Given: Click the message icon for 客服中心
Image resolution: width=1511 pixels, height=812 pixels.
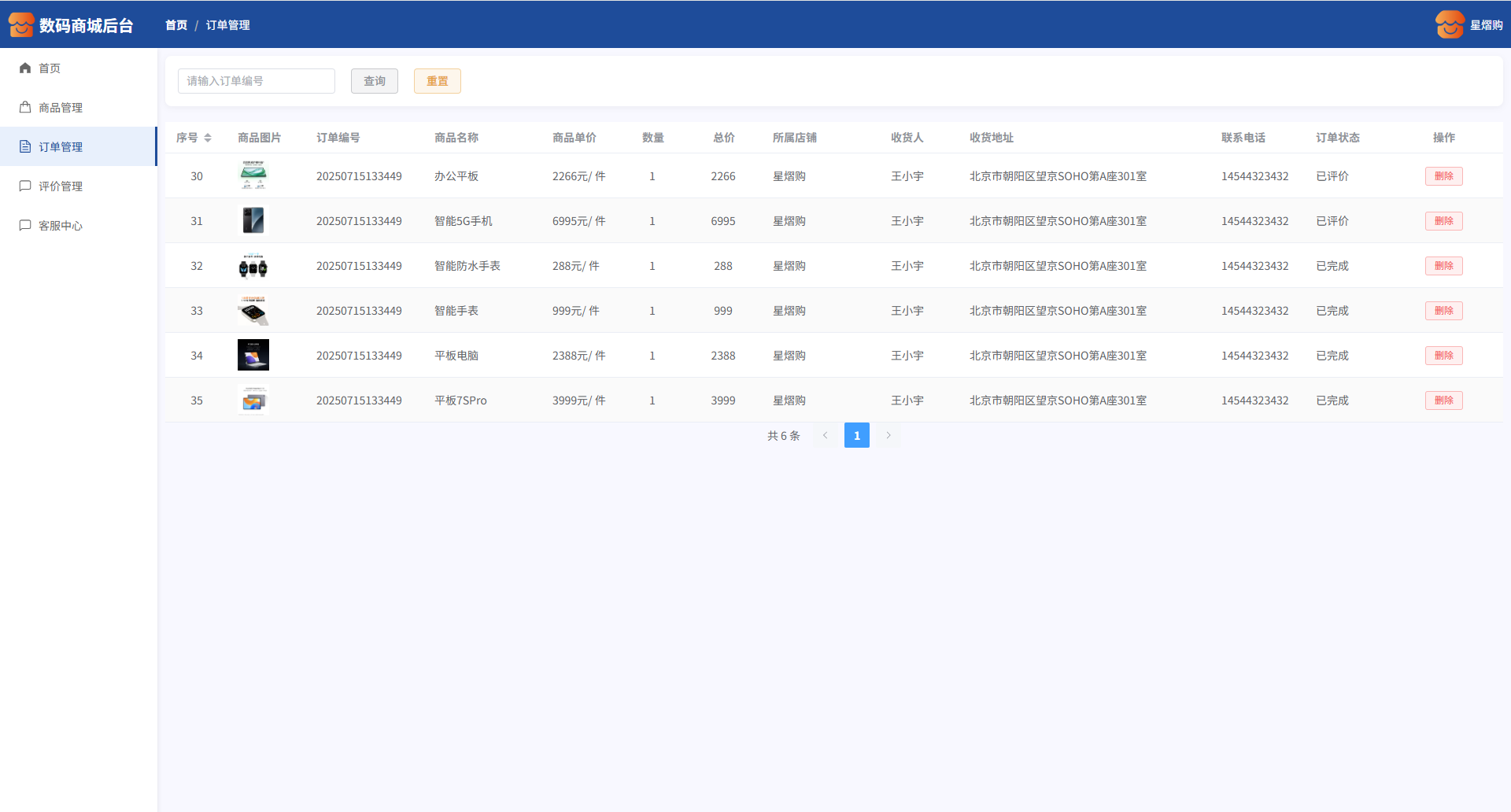Looking at the screenshot, I should tap(25, 226).
